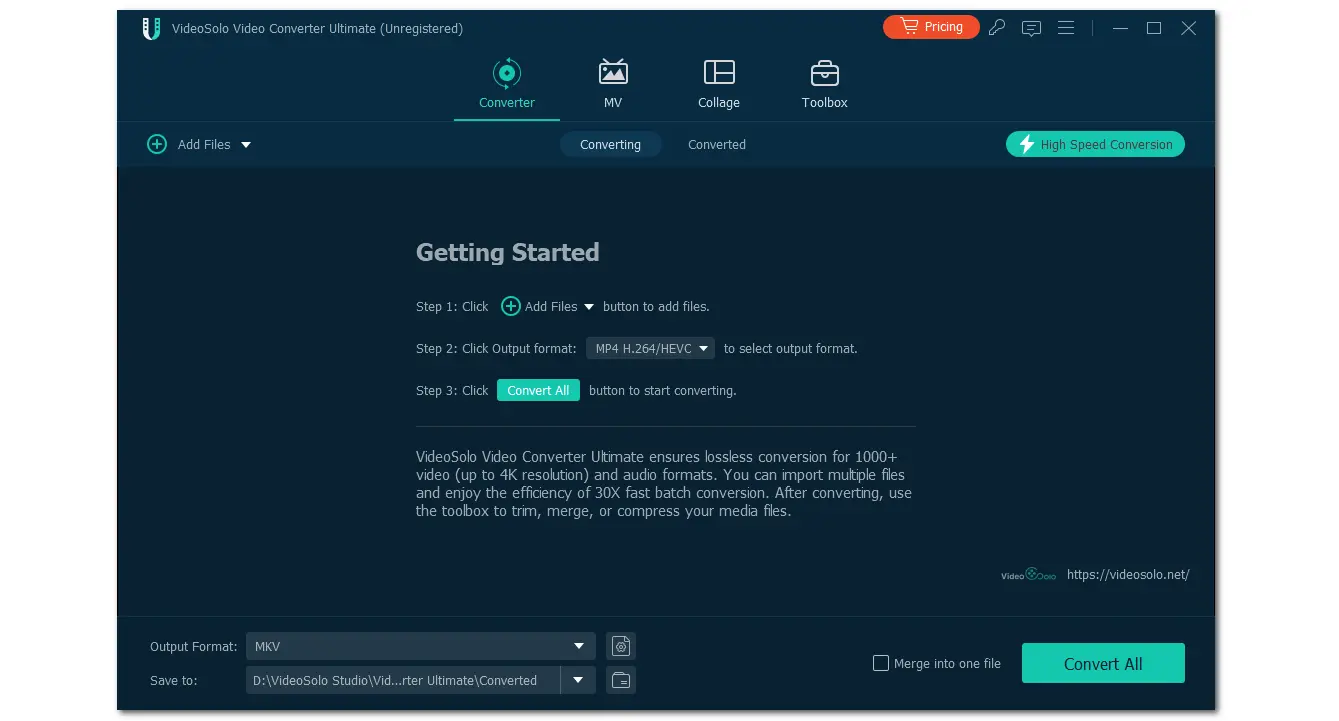The width and height of the screenshot is (1339, 721).
Task: Click the Add Files plus icon in toolbar
Action: point(157,144)
